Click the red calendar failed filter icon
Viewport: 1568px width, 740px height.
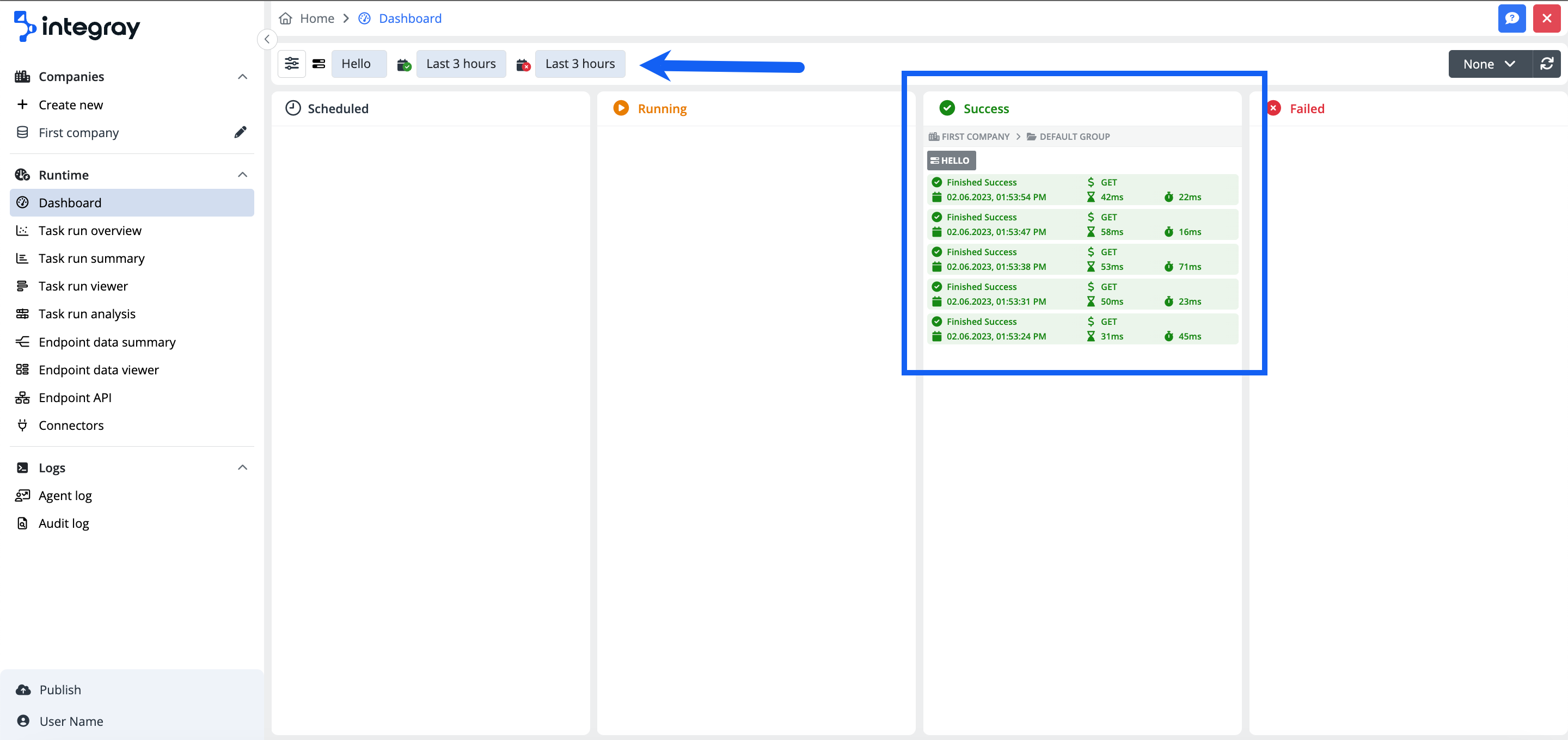pos(523,65)
